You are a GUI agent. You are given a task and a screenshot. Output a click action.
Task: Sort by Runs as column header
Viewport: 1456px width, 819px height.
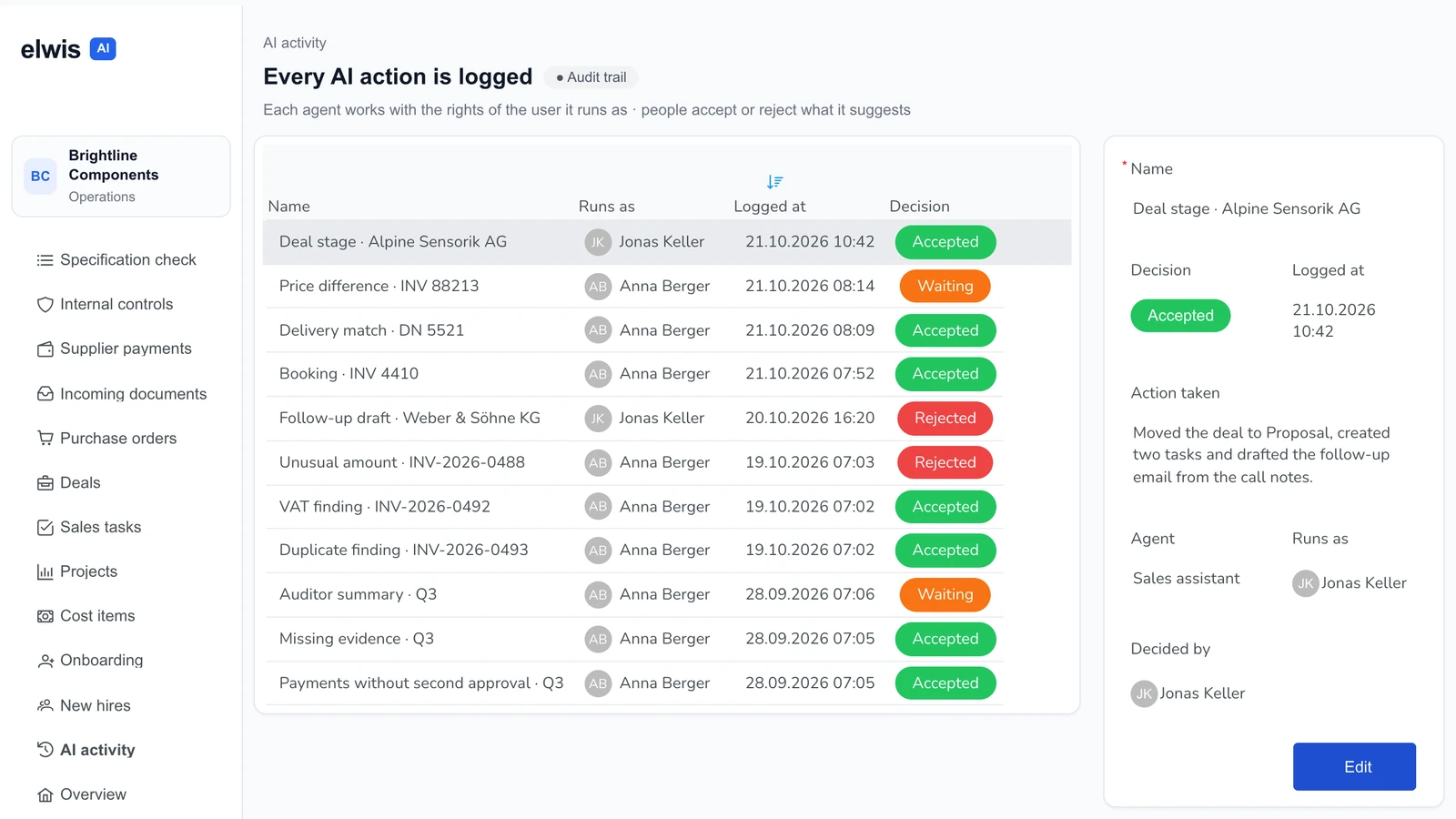(x=607, y=207)
